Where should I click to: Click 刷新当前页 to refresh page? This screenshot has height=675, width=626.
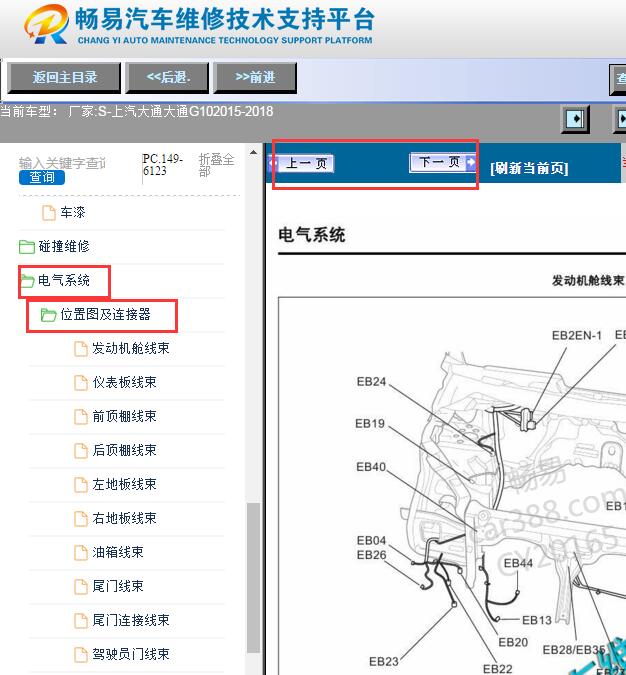pos(529,168)
